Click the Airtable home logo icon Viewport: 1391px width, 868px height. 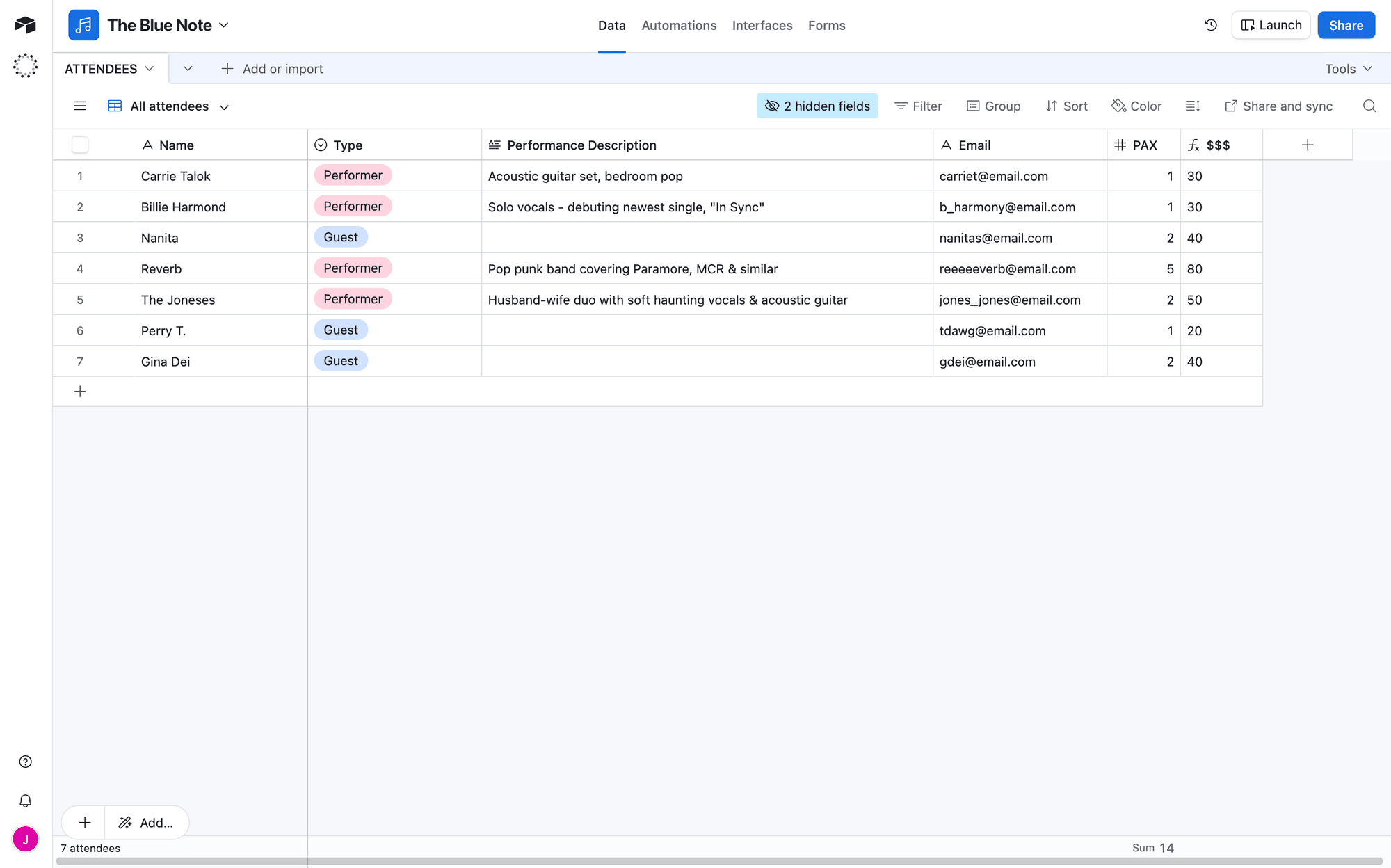coord(26,25)
